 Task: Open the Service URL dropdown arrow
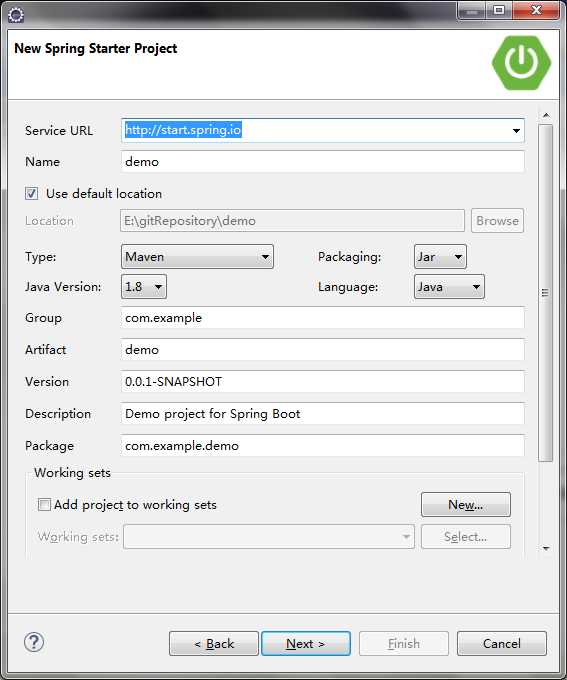tap(516, 131)
